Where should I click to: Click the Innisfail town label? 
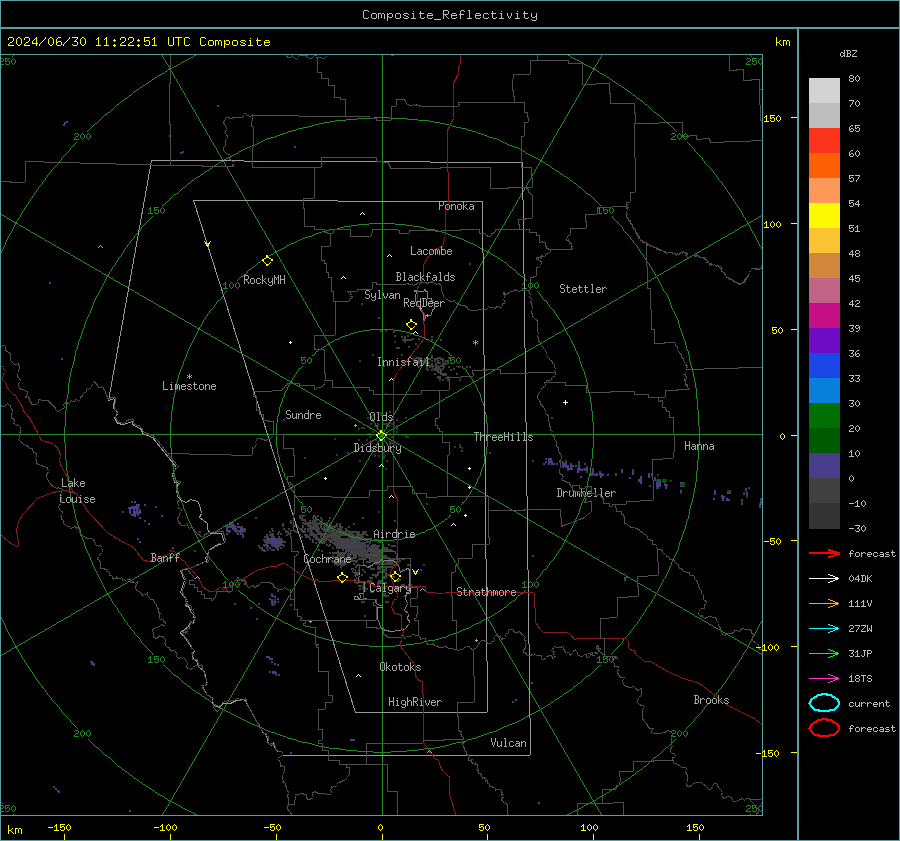(404, 362)
